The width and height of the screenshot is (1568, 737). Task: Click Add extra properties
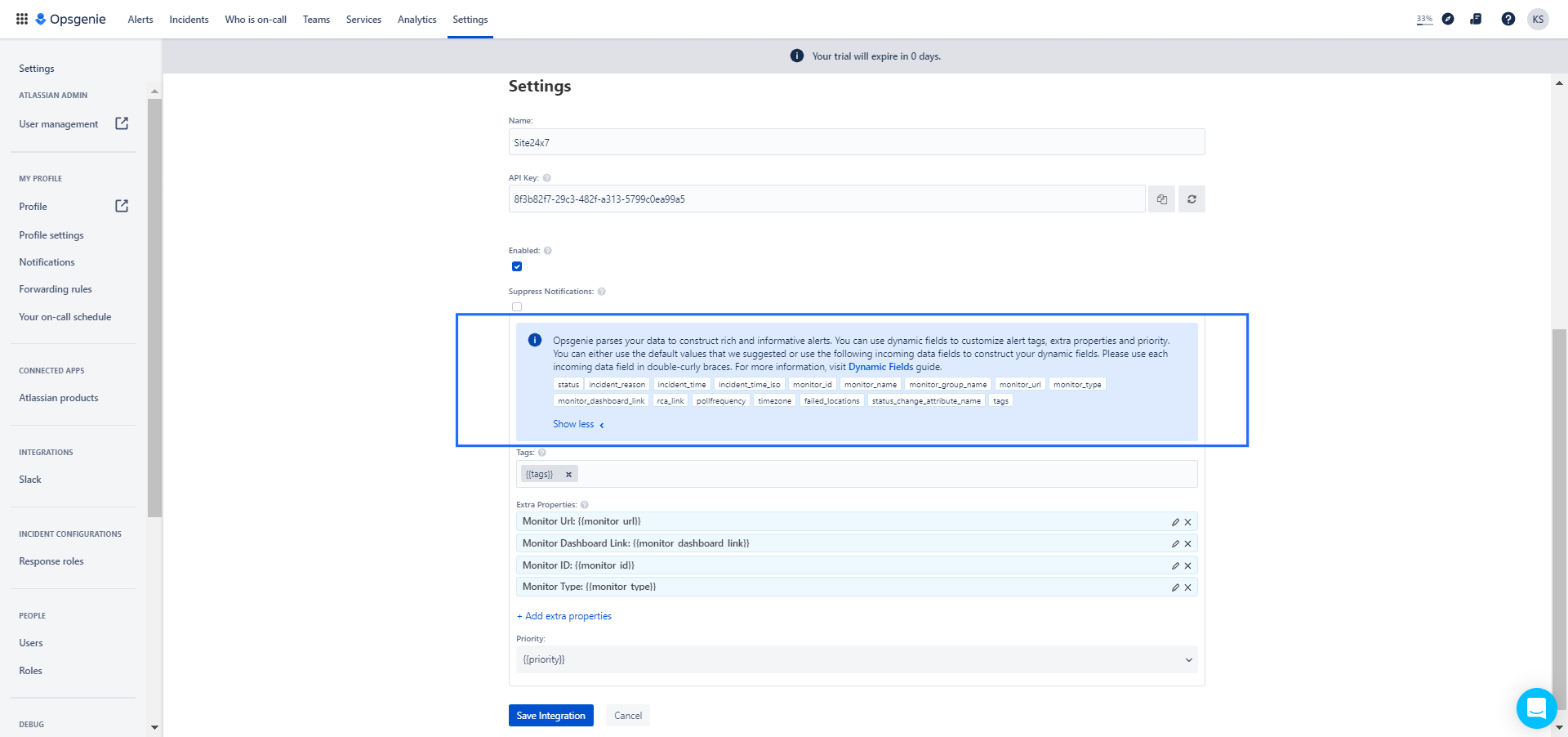pos(563,615)
